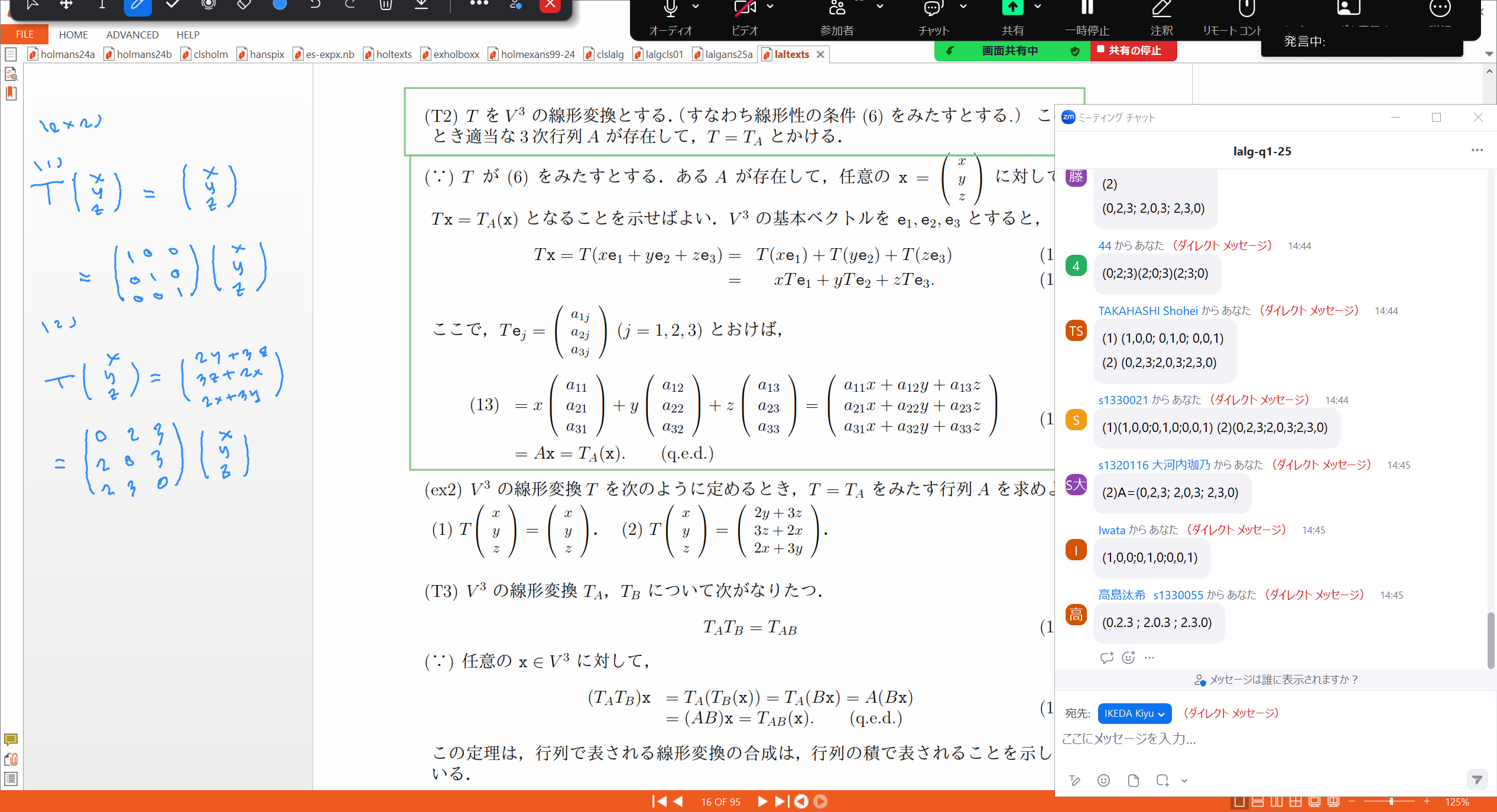Expand the participants options chevron
This screenshot has height=812, width=1497.
pos(880,7)
